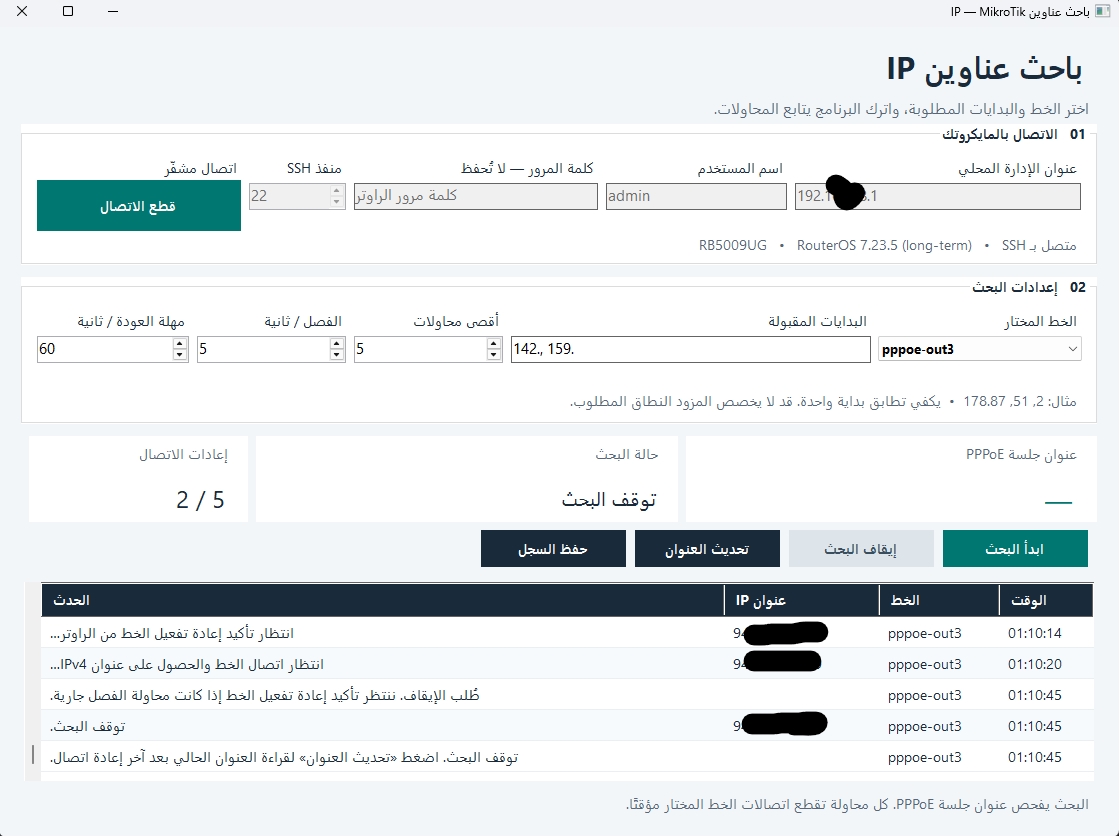Click the RouterOS 7.23.5 (long-term) status text
Image resolution: width=1119 pixels, height=836 pixels.
pos(884,246)
